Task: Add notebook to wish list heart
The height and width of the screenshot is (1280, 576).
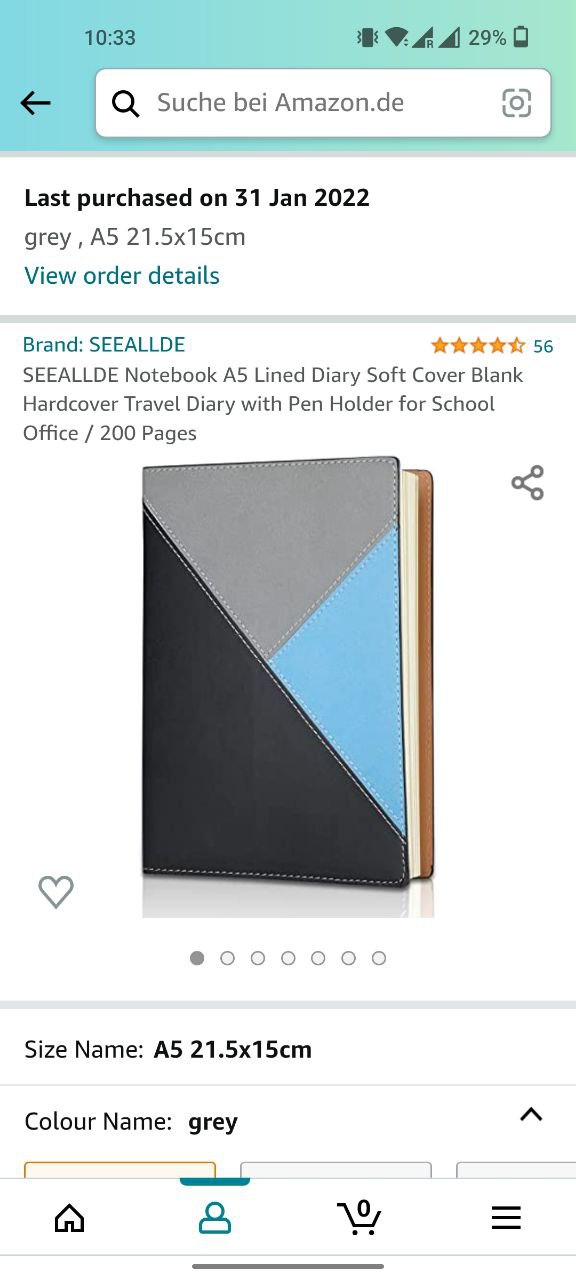Action: pos(56,891)
